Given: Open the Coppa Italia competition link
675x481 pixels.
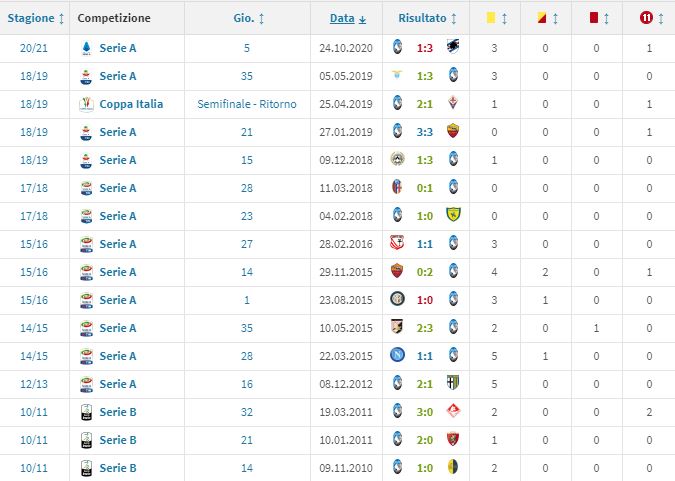Looking at the screenshot, I should click(x=130, y=104).
